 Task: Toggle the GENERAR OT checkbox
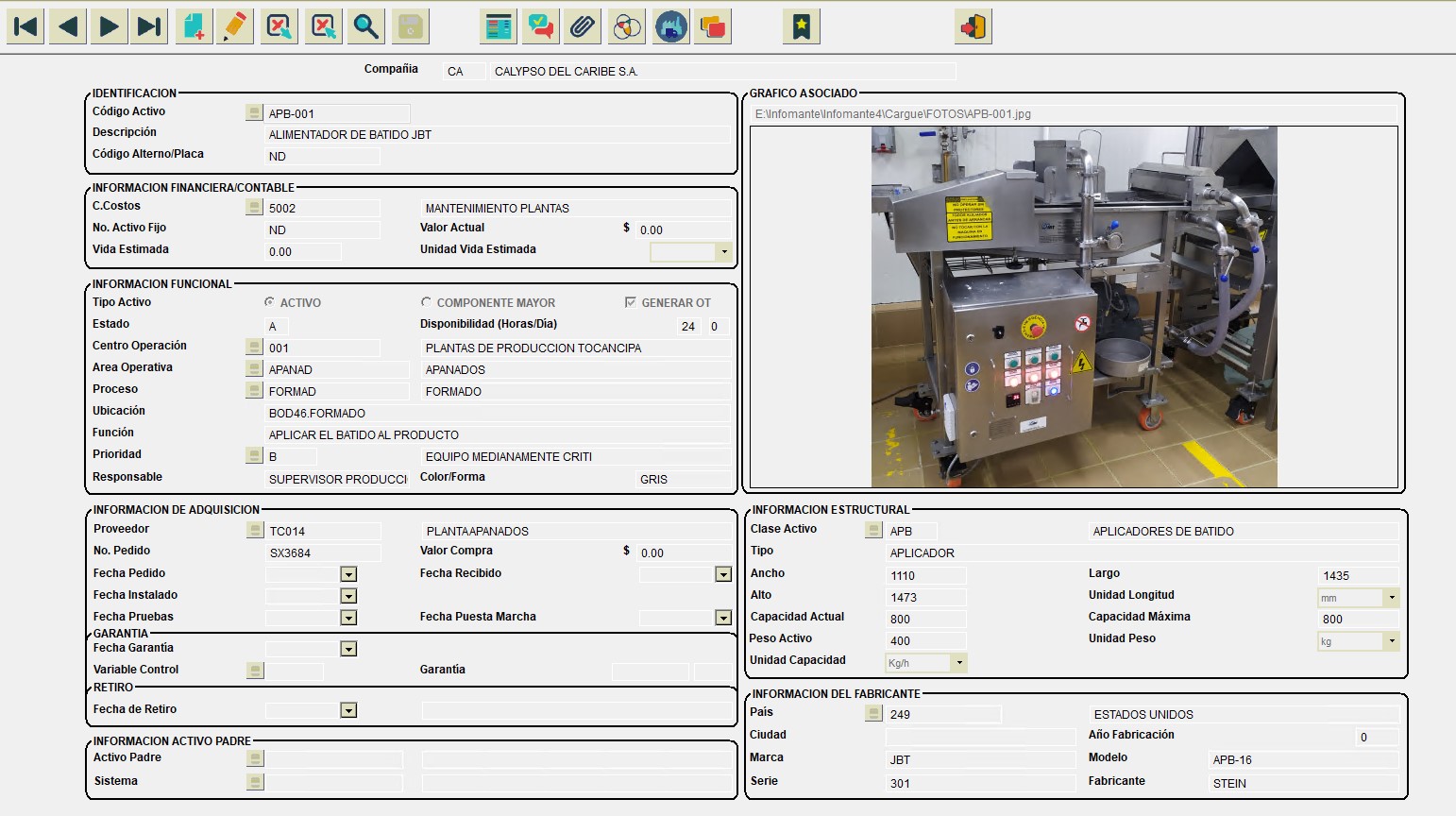tap(630, 302)
